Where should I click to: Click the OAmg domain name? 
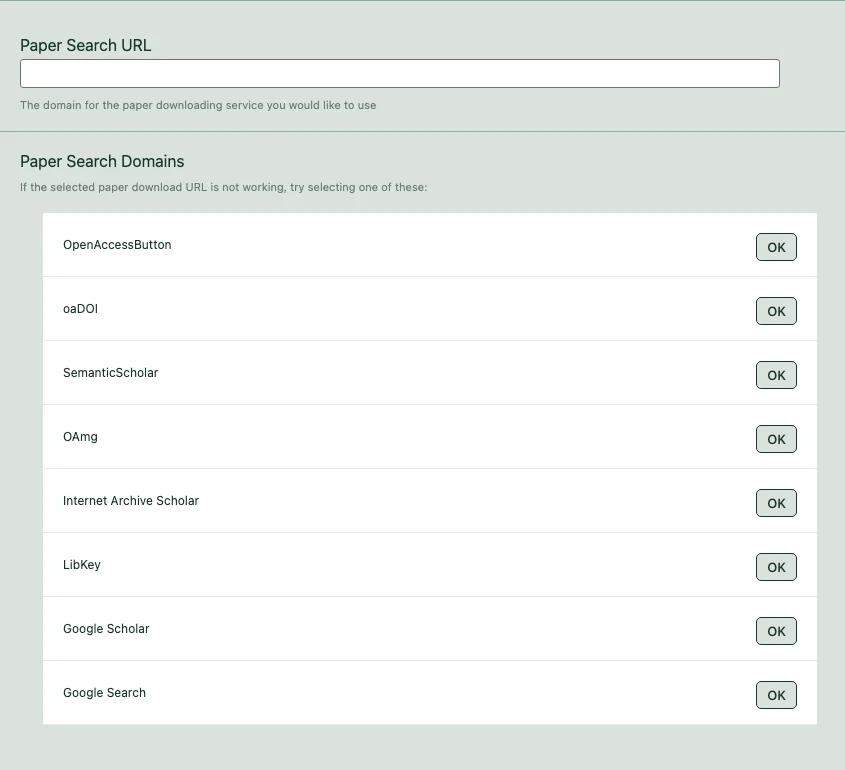pos(80,437)
